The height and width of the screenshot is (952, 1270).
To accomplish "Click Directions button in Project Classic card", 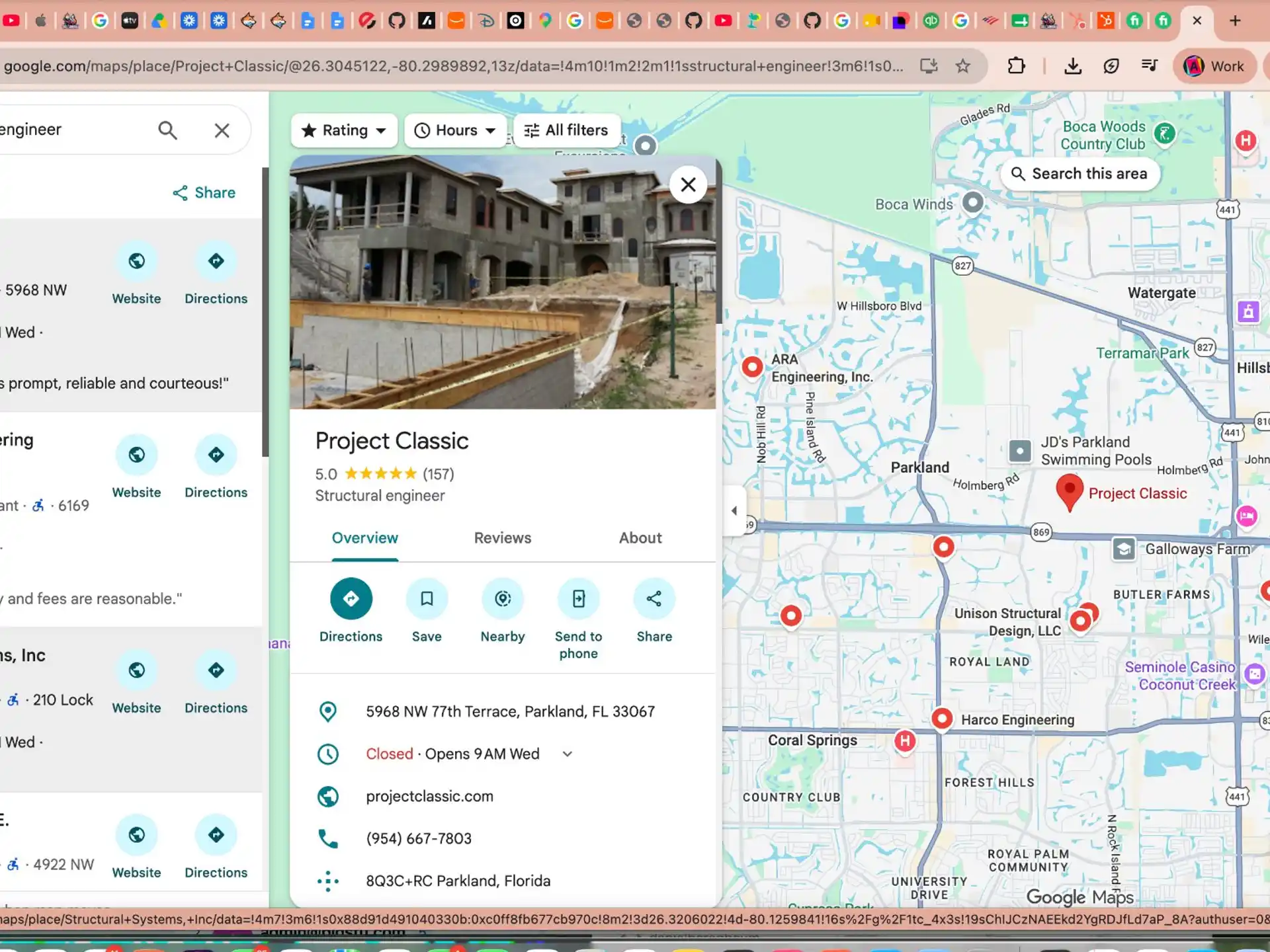I will click(351, 610).
